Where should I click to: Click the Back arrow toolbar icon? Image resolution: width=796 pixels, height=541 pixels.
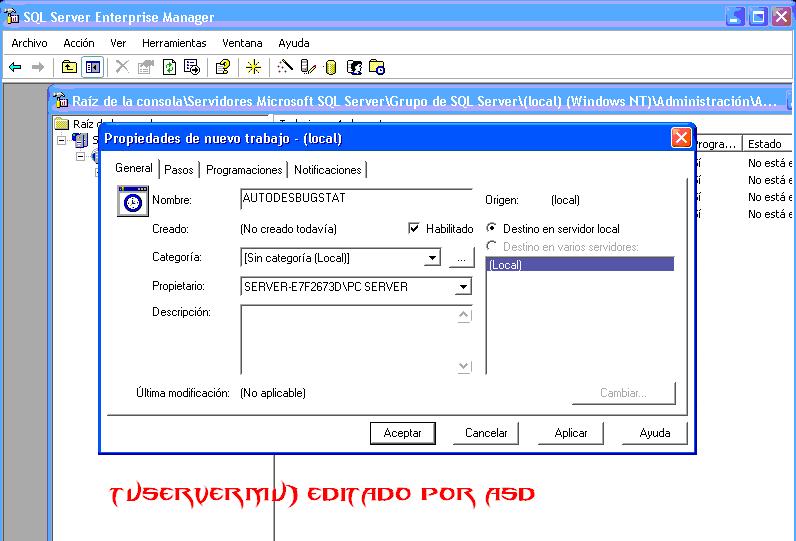point(15,67)
